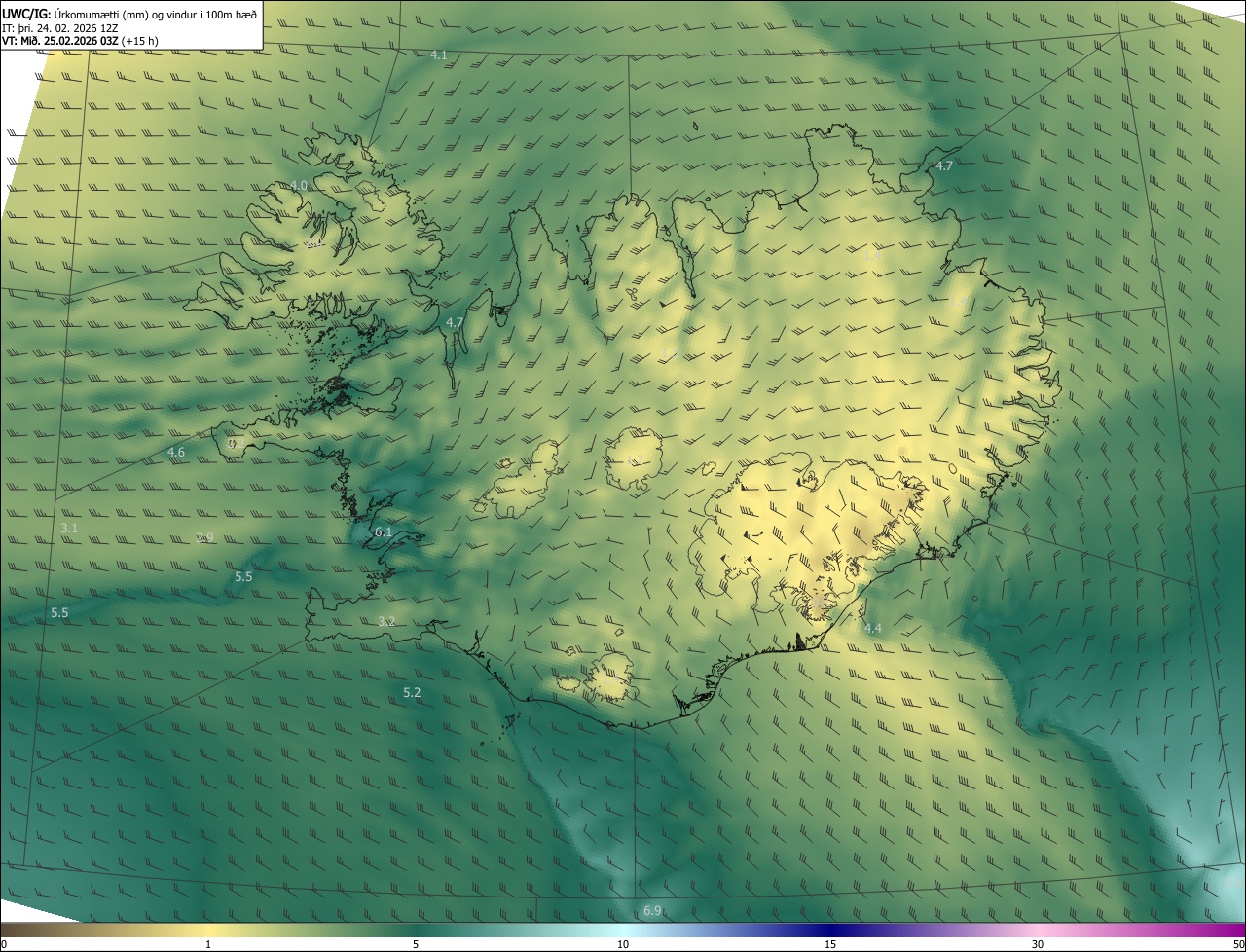The height and width of the screenshot is (952, 1246).
Task: Click the 15 tick on the colorbar legend
Action: (830, 944)
